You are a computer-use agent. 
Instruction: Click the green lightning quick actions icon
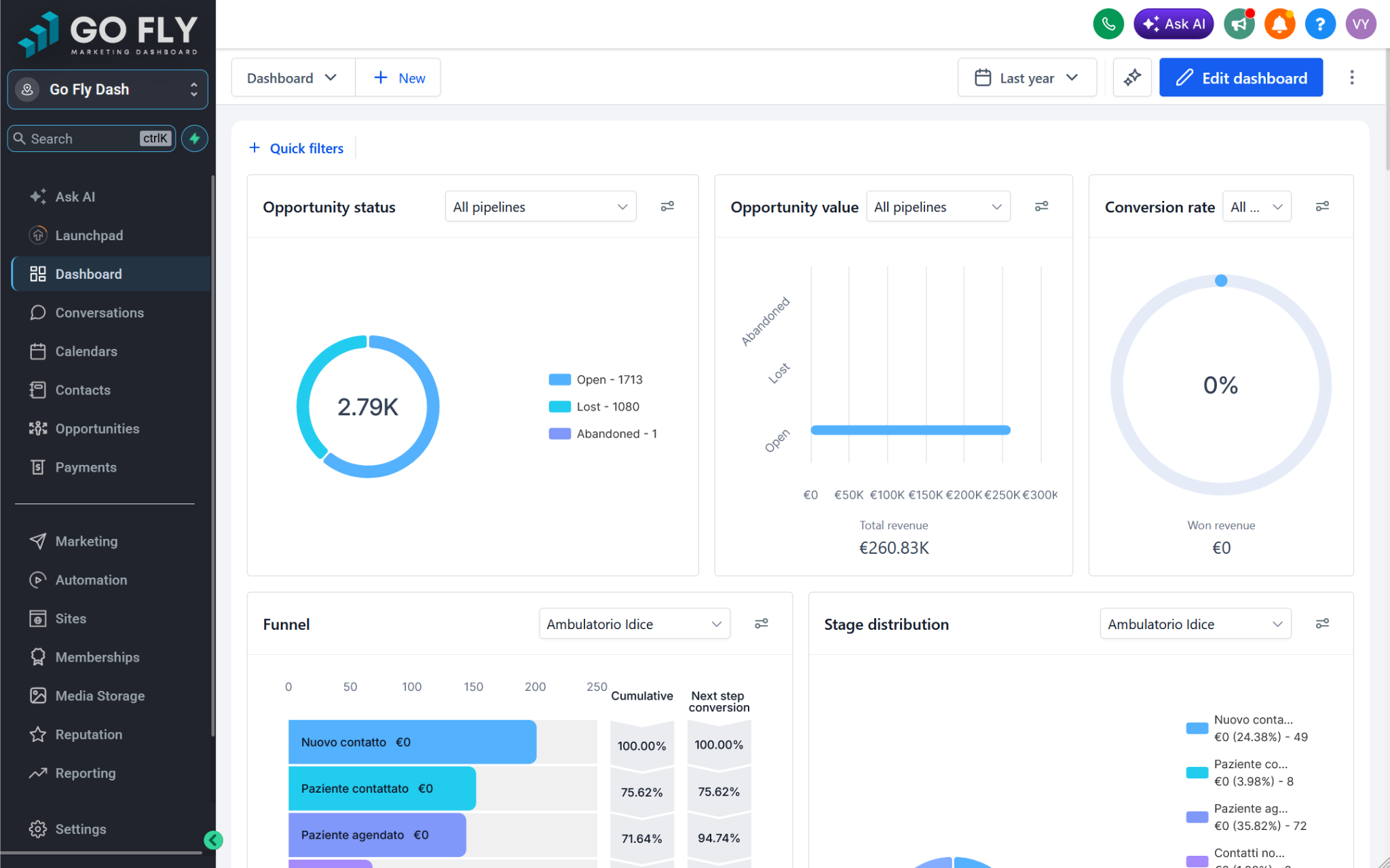click(195, 138)
